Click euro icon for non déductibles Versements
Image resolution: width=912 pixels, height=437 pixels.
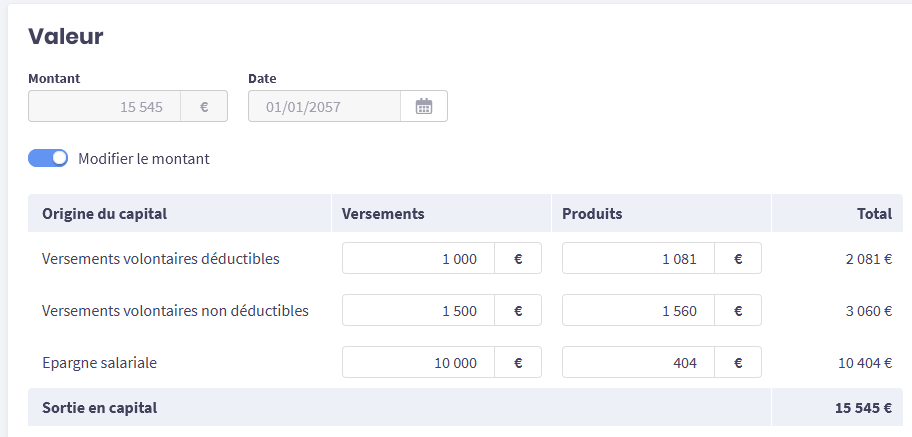coord(518,310)
